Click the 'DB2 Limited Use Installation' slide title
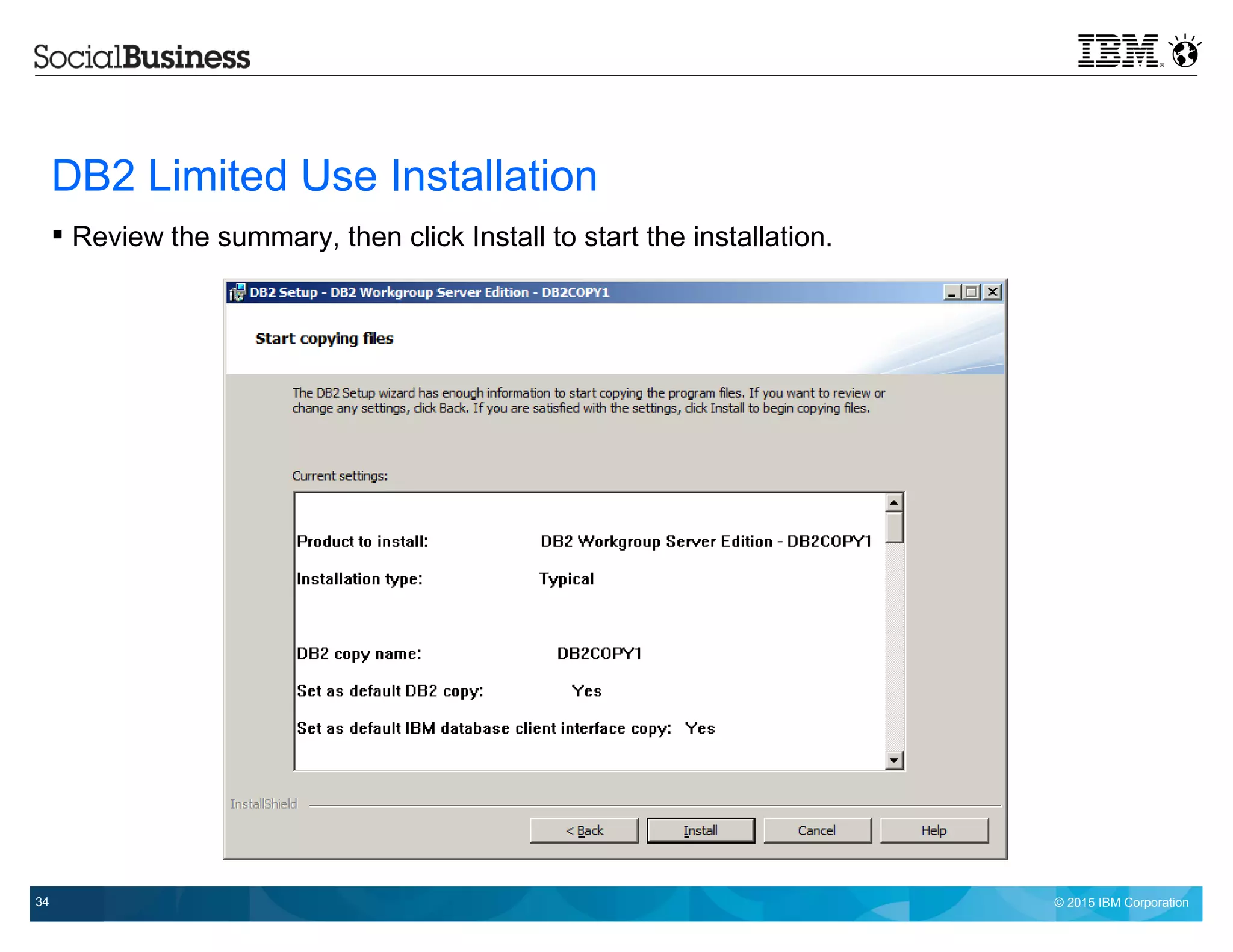1233x952 pixels. 325,176
